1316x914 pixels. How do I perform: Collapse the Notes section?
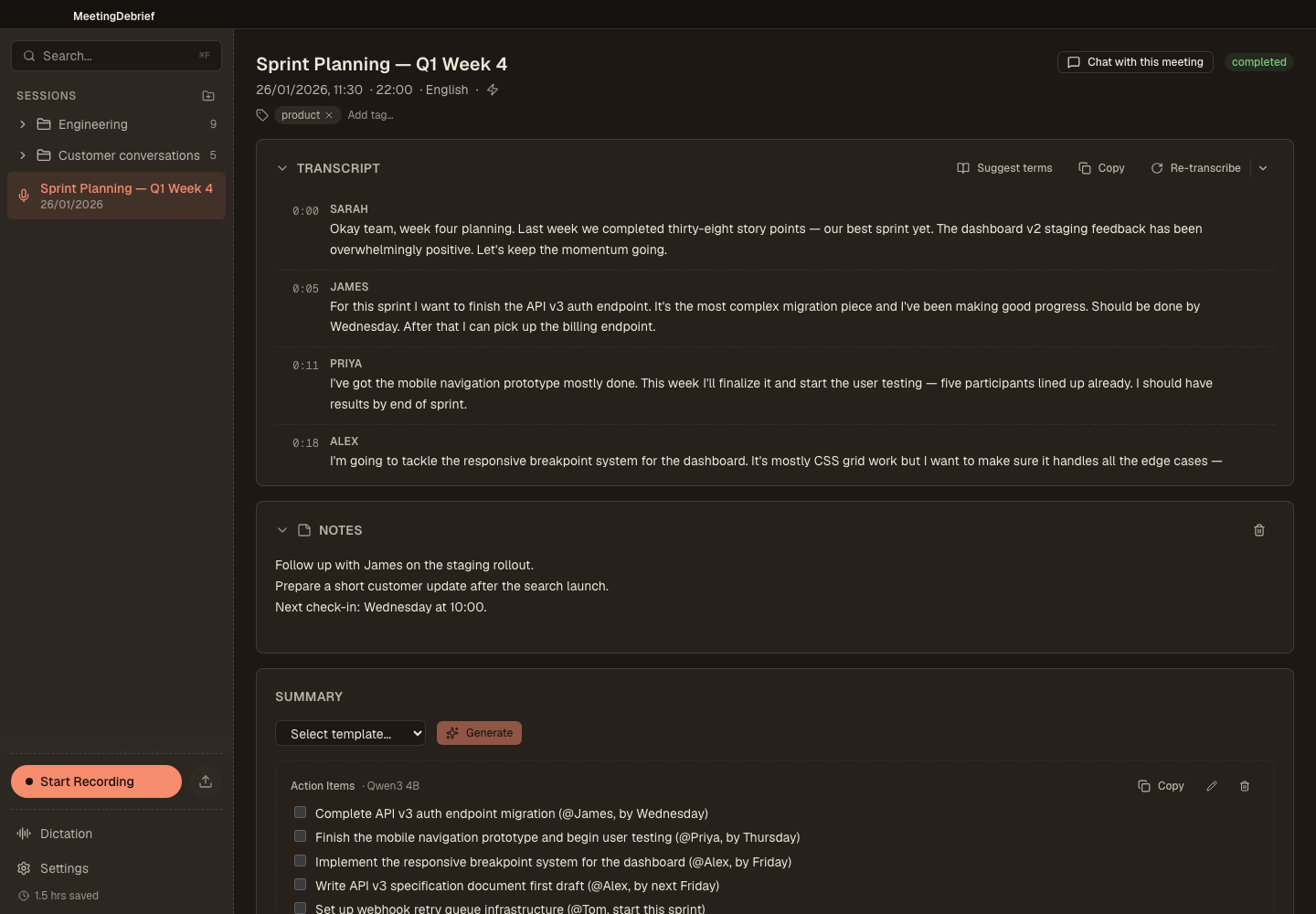tap(282, 530)
